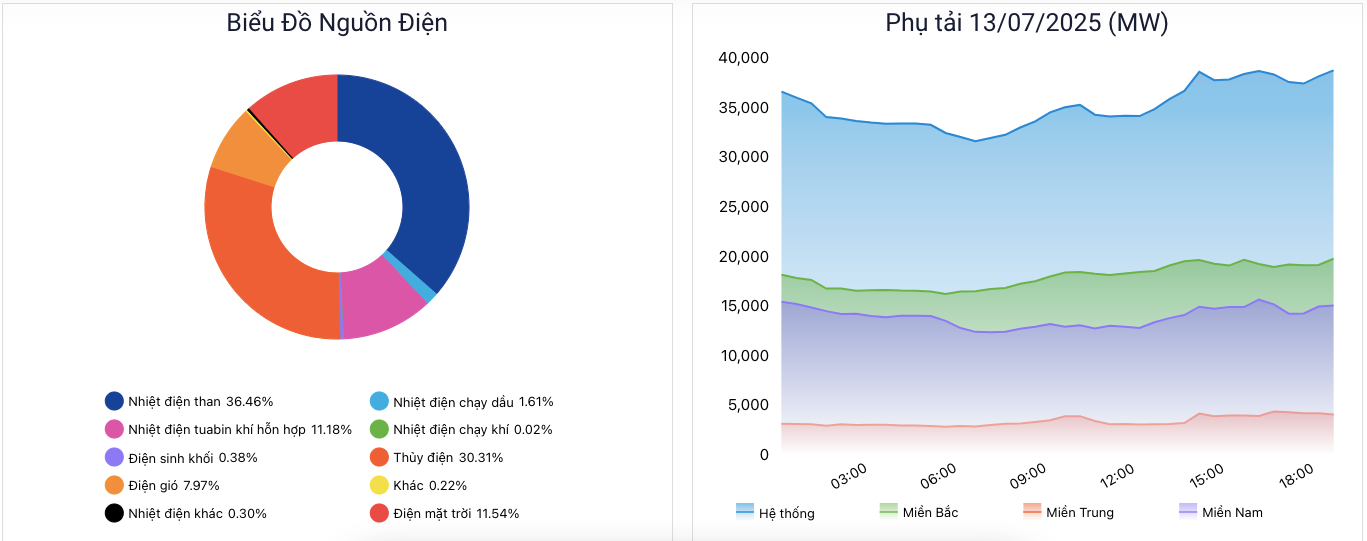The image size is (1367, 541).
Task: Toggle Miền Nam series in load chart legend
Action: pyautogui.click(x=1221, y=512)
